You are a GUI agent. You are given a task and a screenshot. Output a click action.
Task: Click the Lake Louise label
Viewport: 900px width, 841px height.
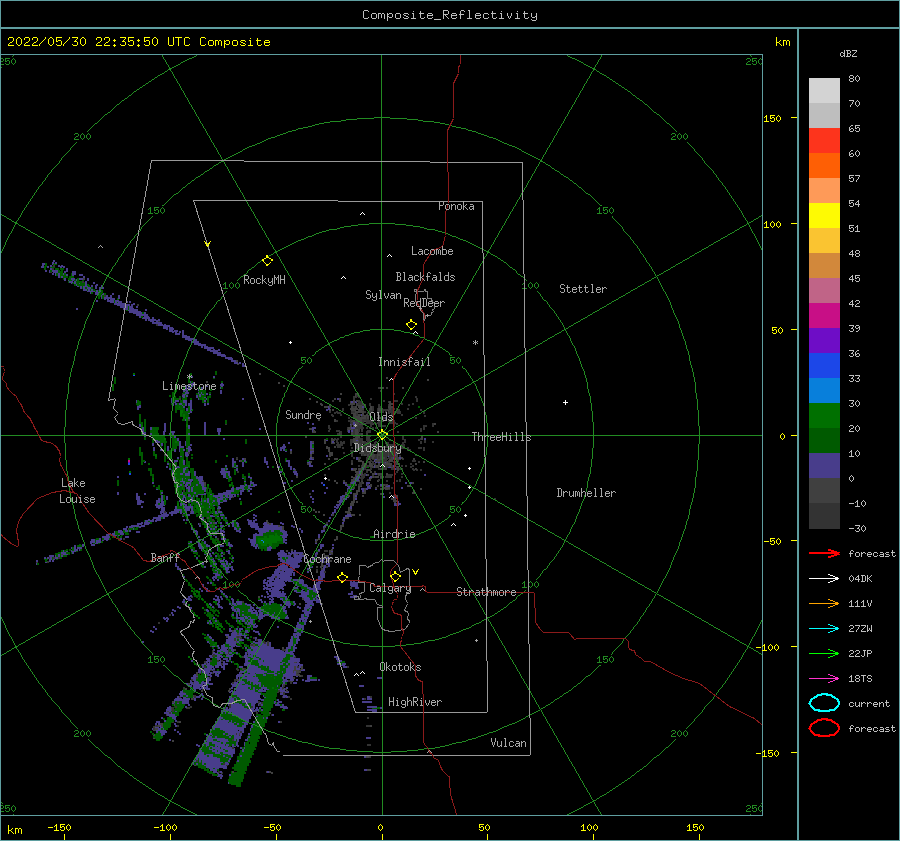77,491
